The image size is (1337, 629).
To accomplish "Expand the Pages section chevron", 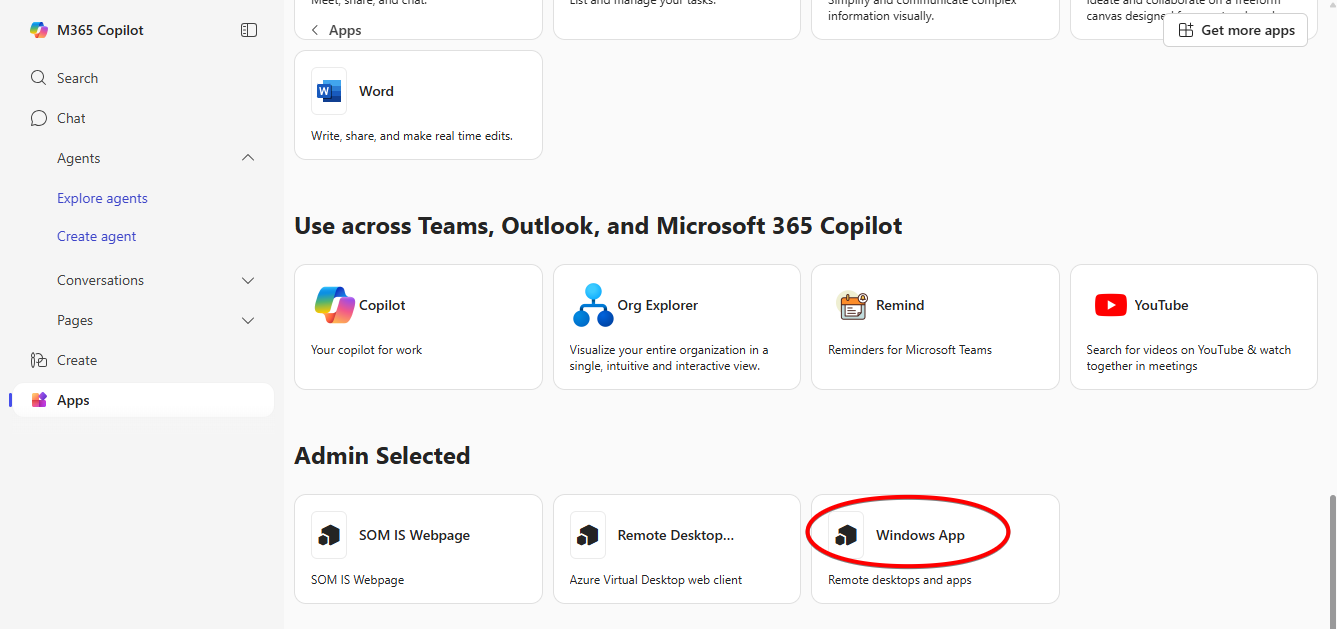I will (x=248, y=321).
